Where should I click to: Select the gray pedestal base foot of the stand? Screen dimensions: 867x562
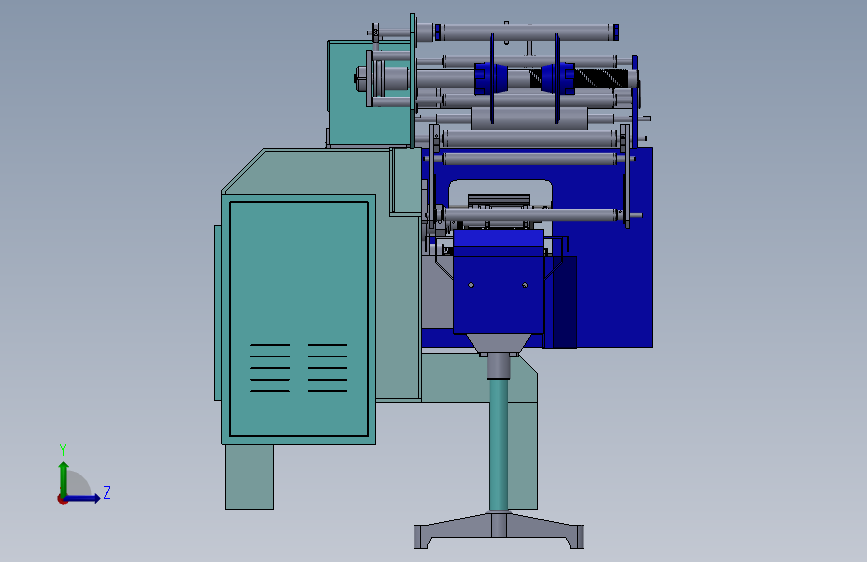[499, 530]
